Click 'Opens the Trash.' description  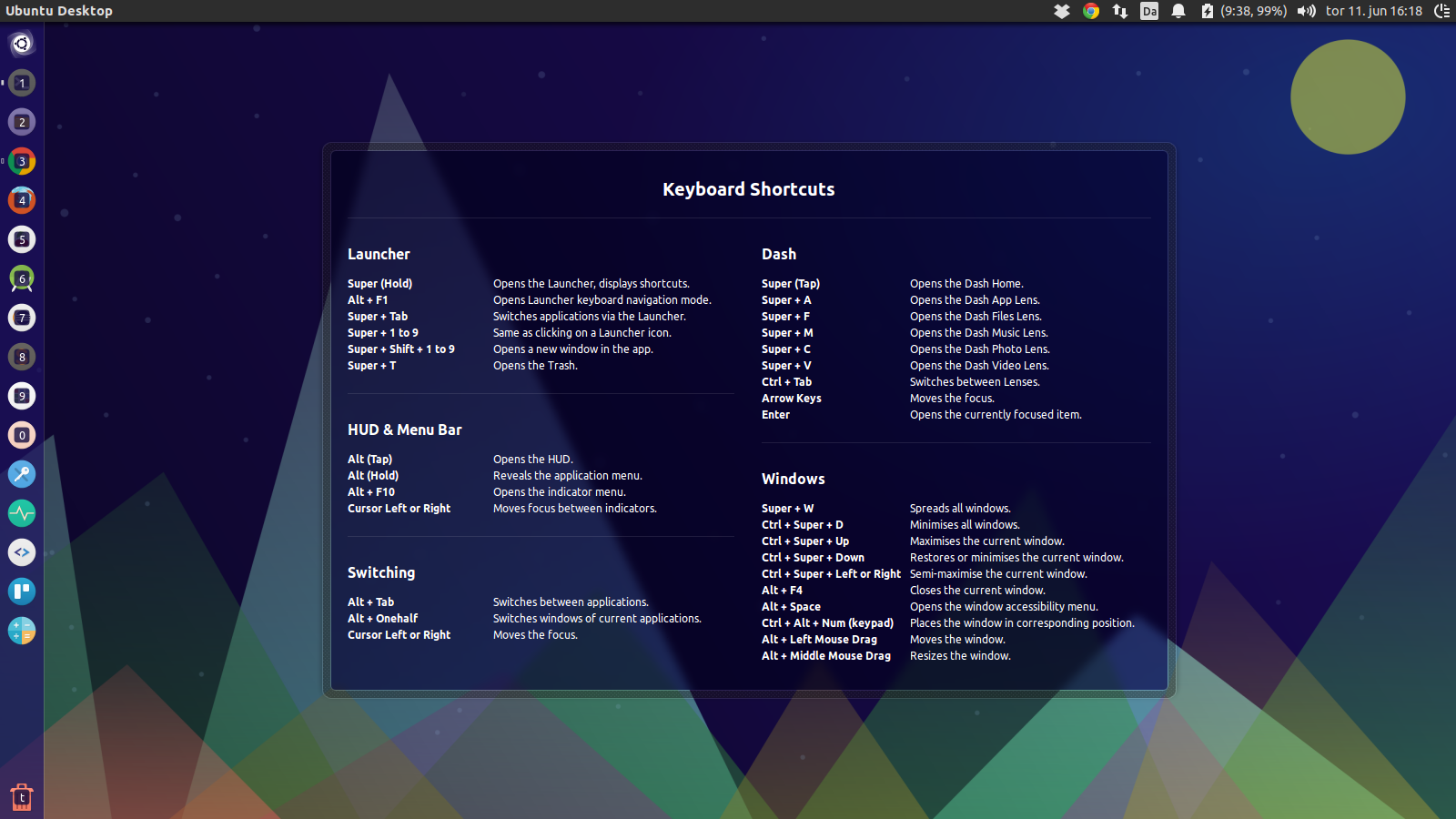pos(535,366)
